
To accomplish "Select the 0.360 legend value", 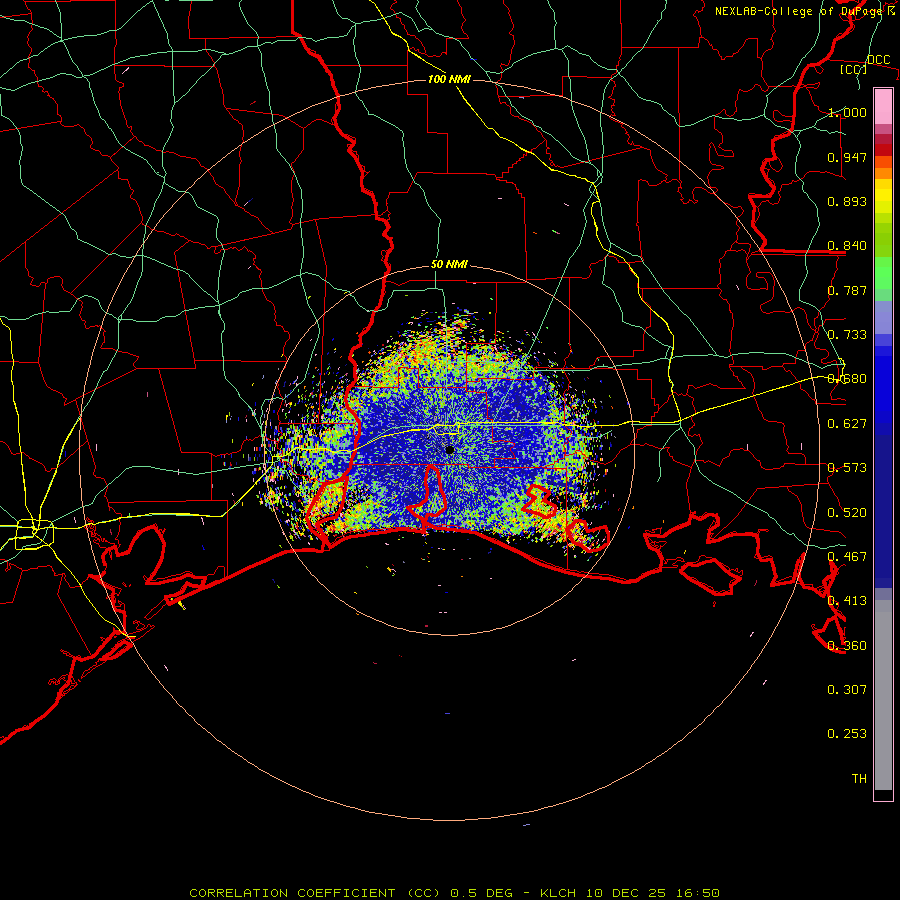I will point(847,646).
